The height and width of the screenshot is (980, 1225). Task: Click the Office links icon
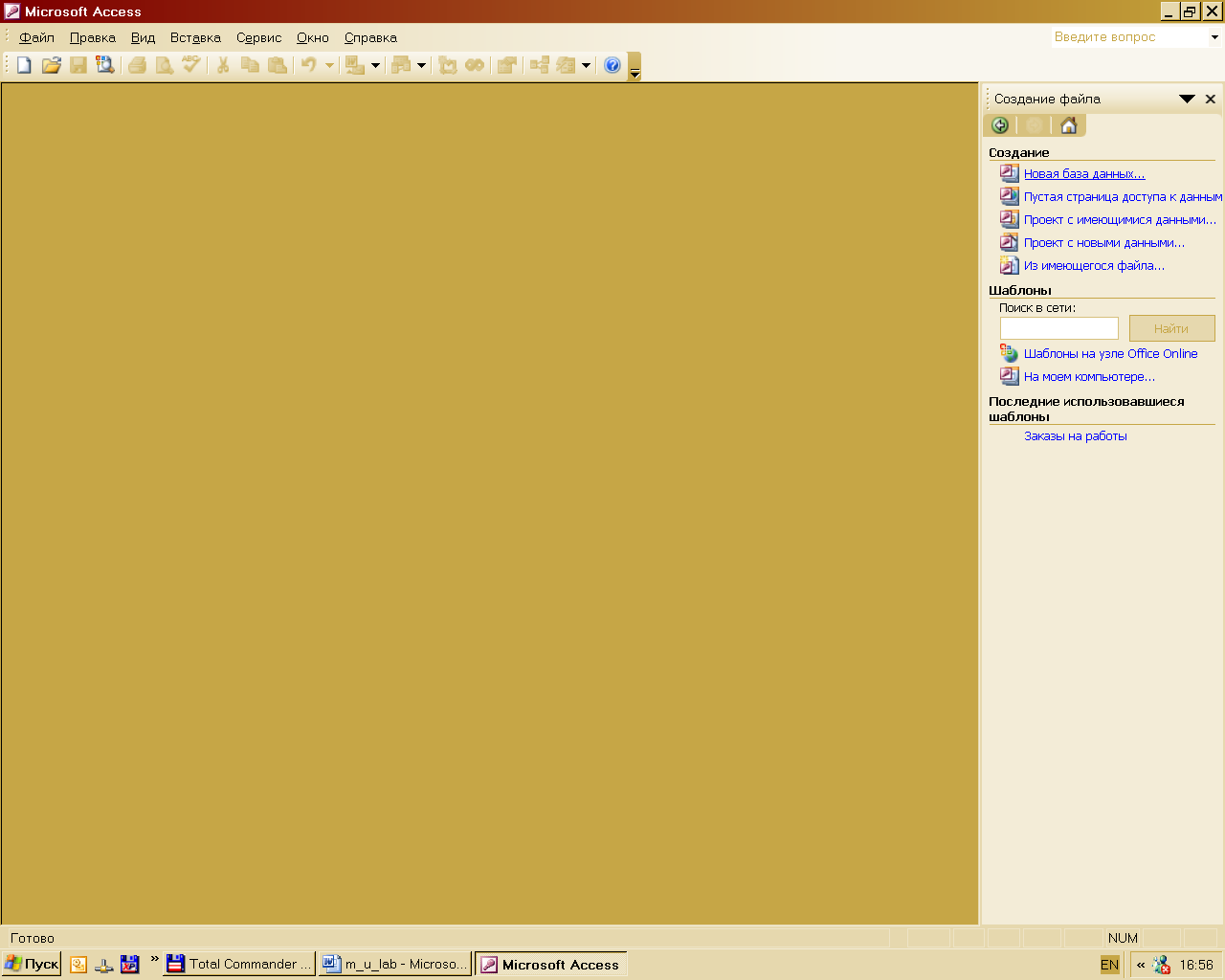pos(355,65)
